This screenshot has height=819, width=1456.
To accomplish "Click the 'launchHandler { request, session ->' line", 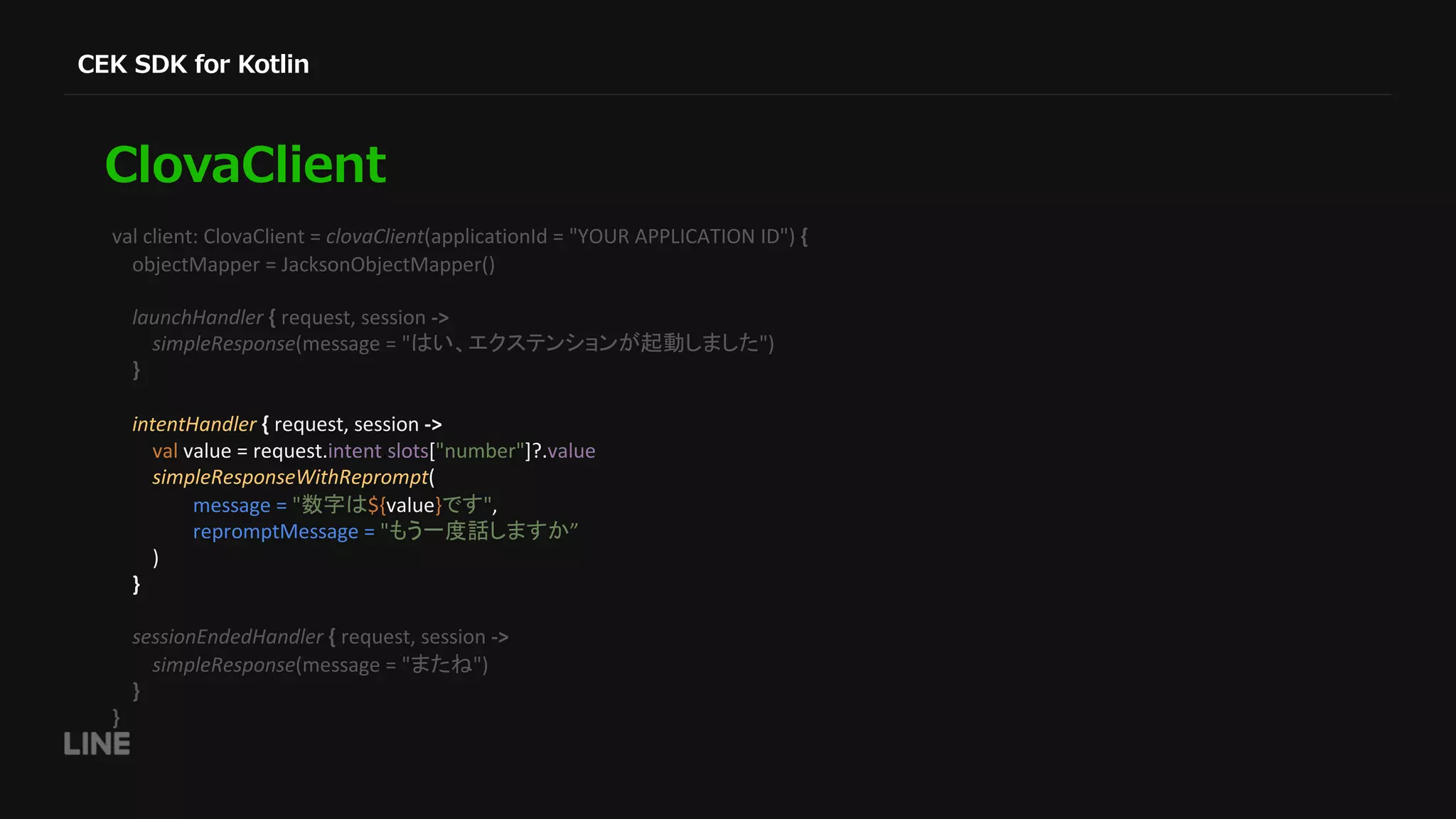I will [x=290, y=317].
